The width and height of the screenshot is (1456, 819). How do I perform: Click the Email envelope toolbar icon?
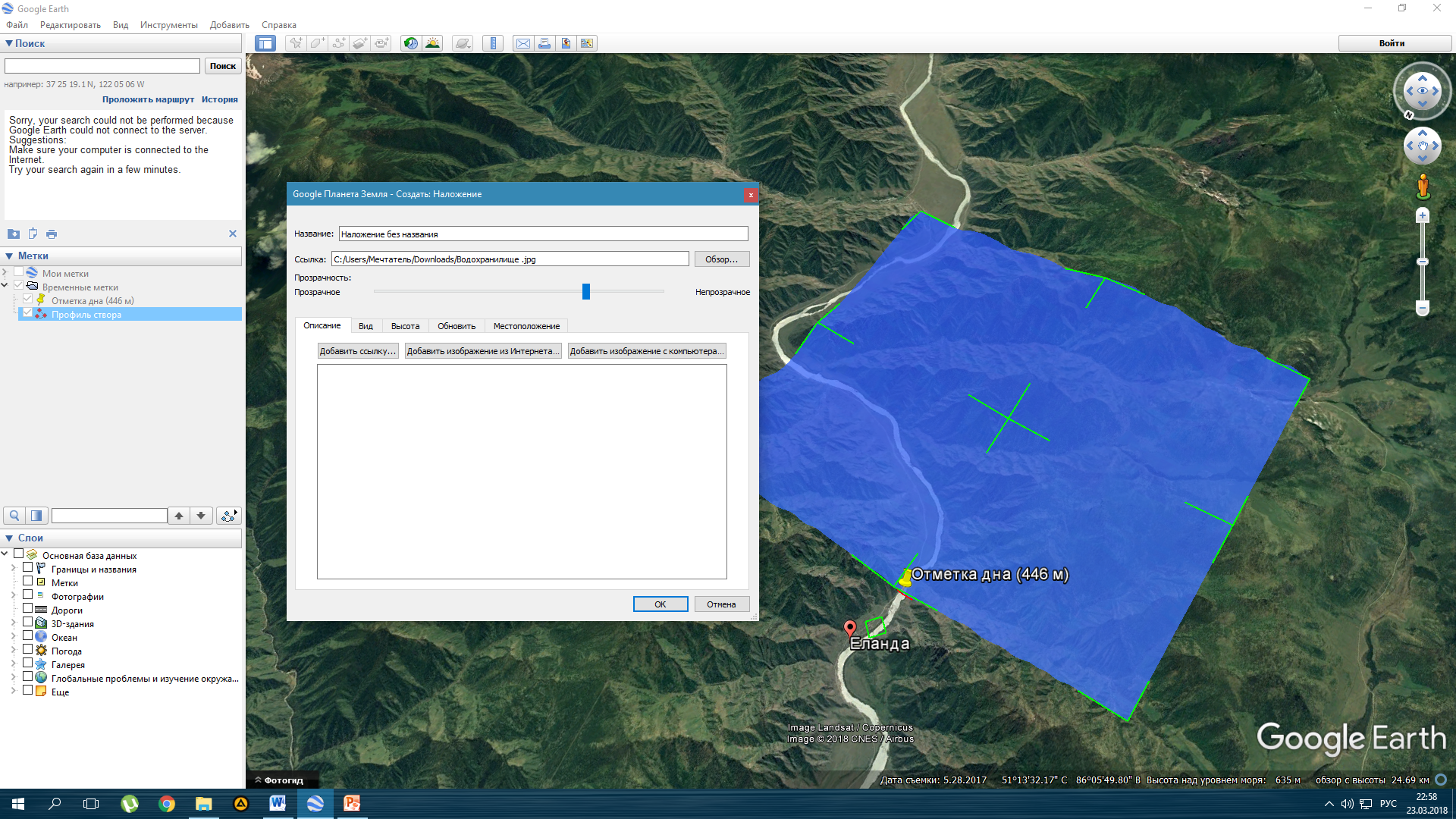coord(523,43)
